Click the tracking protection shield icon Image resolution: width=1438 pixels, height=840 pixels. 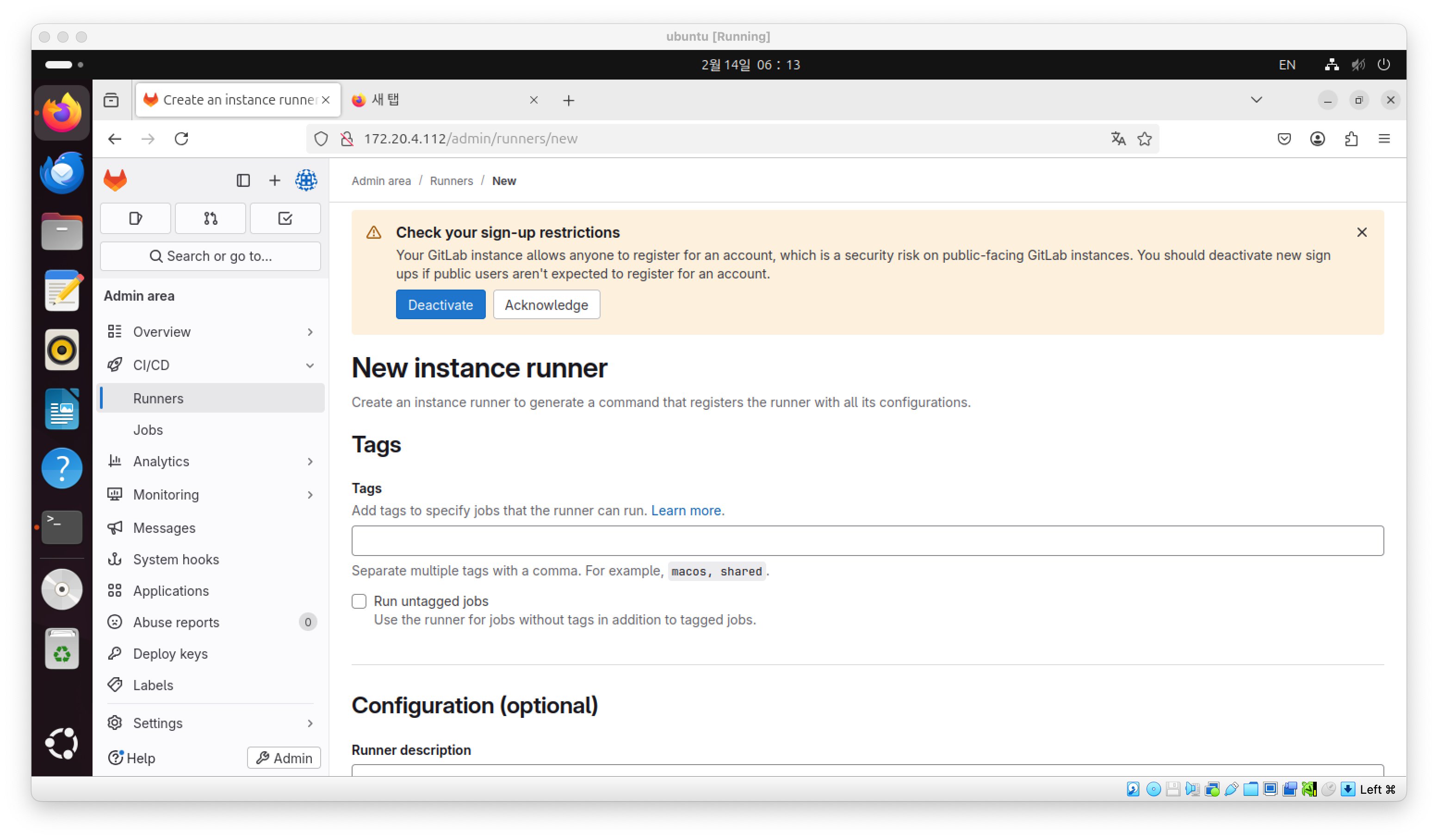coord(321,139)
